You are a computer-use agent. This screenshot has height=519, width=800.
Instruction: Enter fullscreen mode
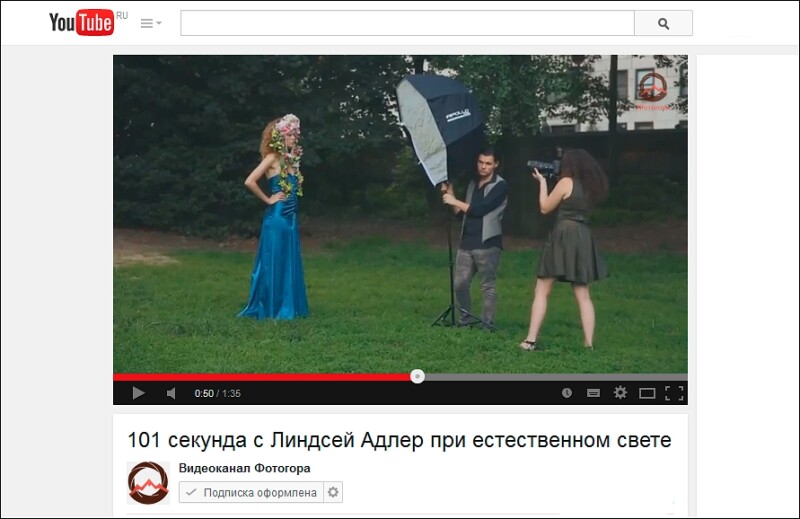[674, 393]
